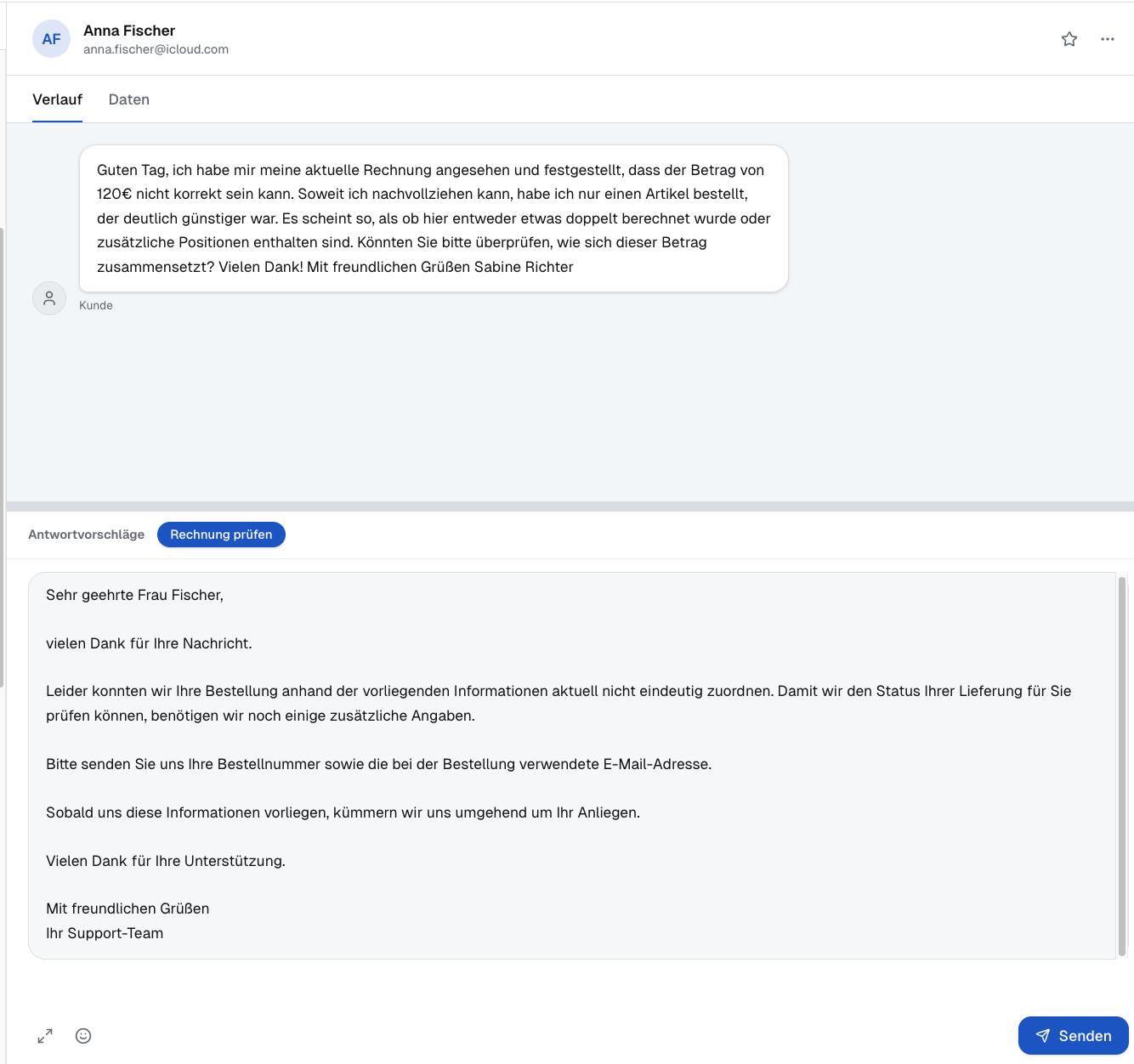1134x1064 pixels.
Task: Switch to the Daten tab
Action: click(128, 99)
